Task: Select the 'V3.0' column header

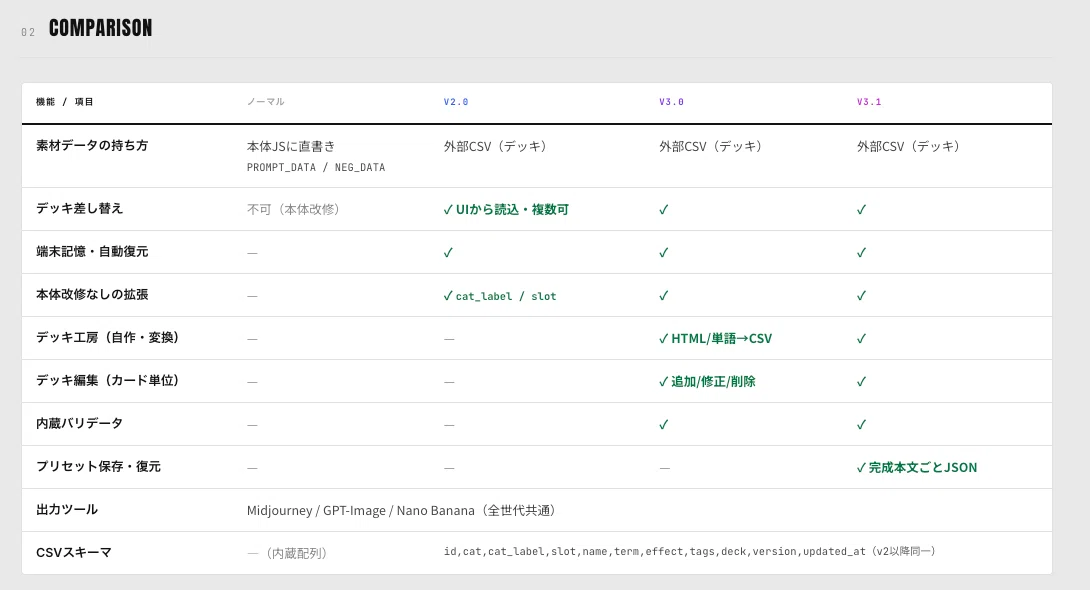Action: 672,101
